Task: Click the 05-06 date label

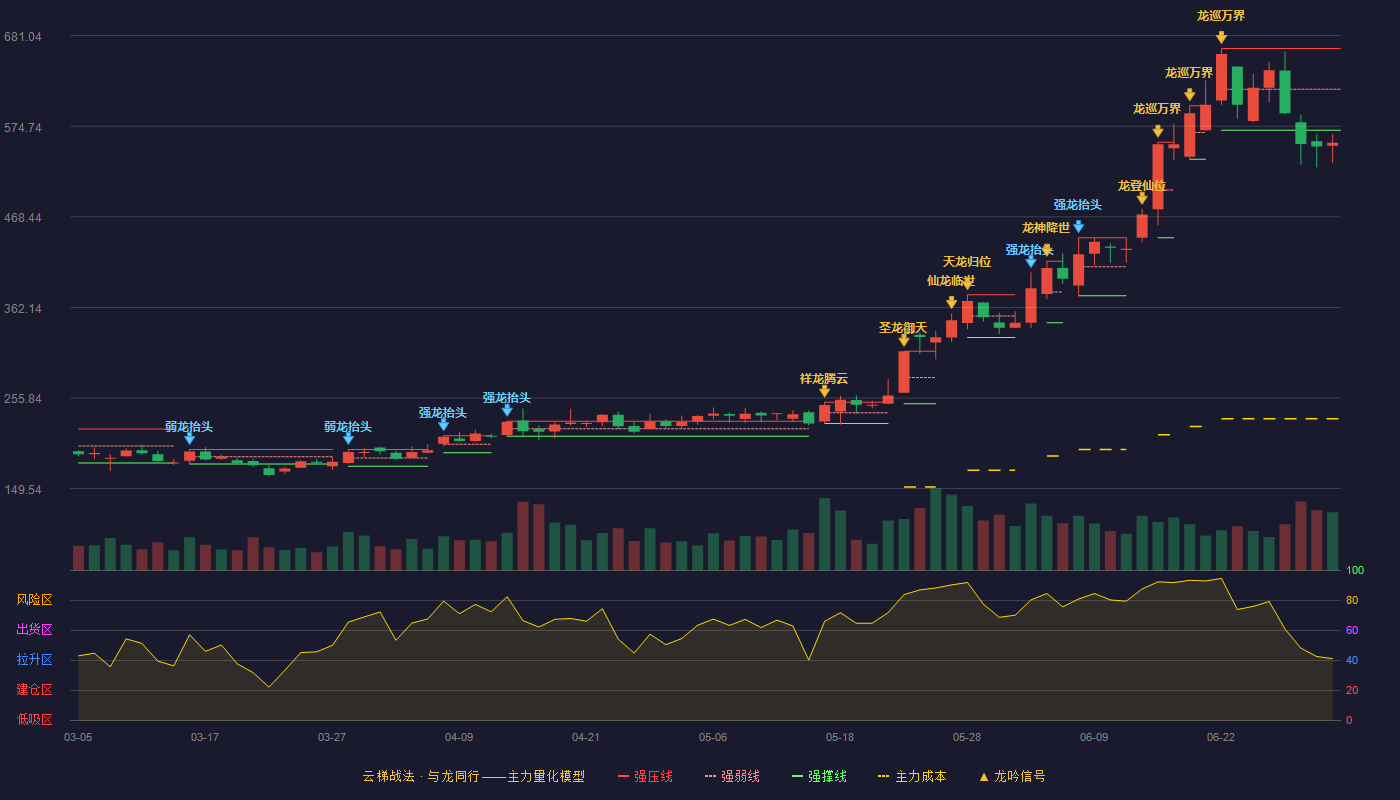Action: 713,737
